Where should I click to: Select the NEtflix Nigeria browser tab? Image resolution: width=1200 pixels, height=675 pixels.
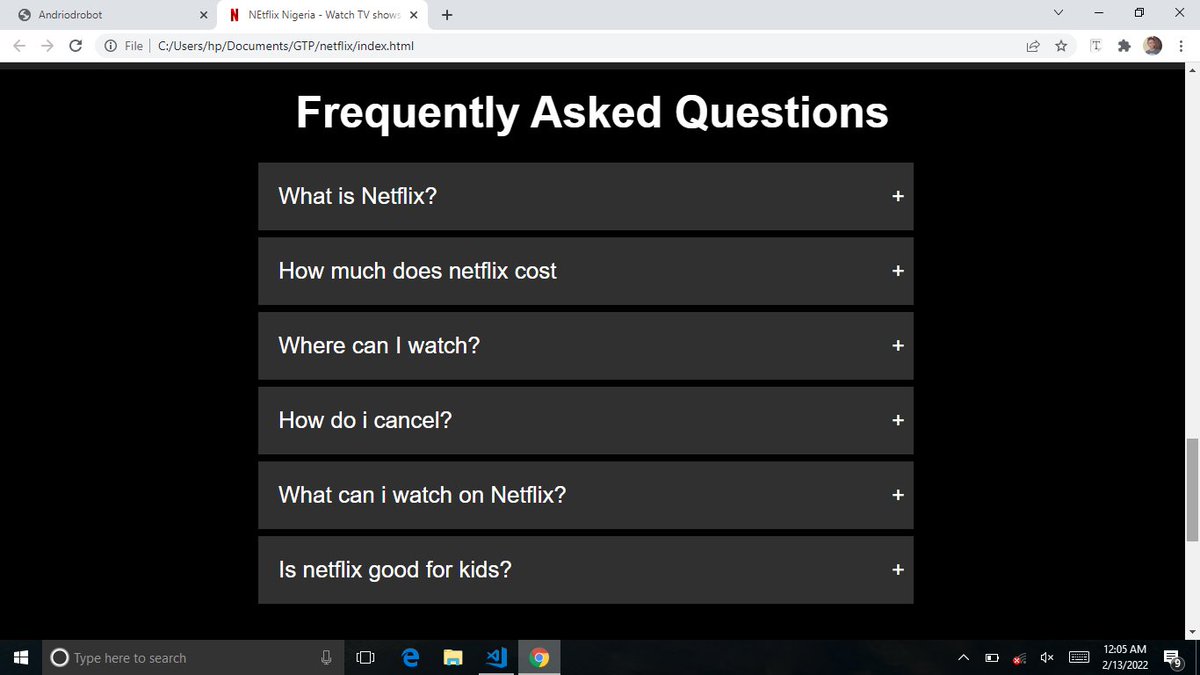point(323,15)
